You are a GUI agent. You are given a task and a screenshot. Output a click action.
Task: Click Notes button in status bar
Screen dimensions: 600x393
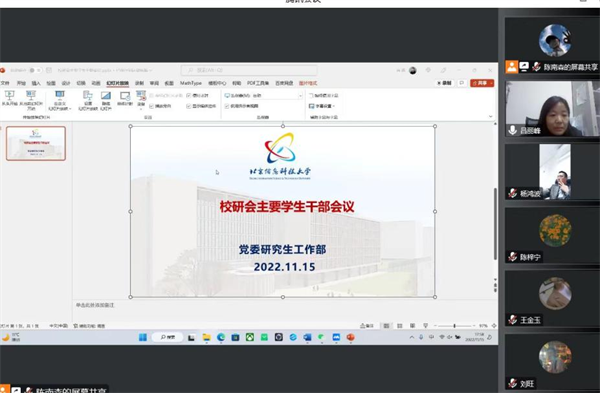[x=367, y=326]
